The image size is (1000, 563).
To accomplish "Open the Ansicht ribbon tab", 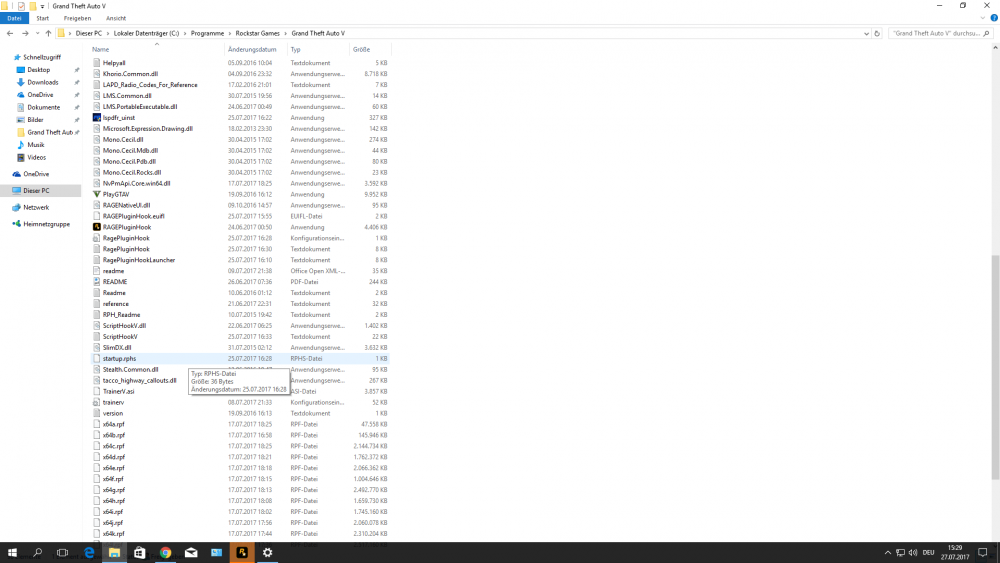I will (x=115, y=18).
